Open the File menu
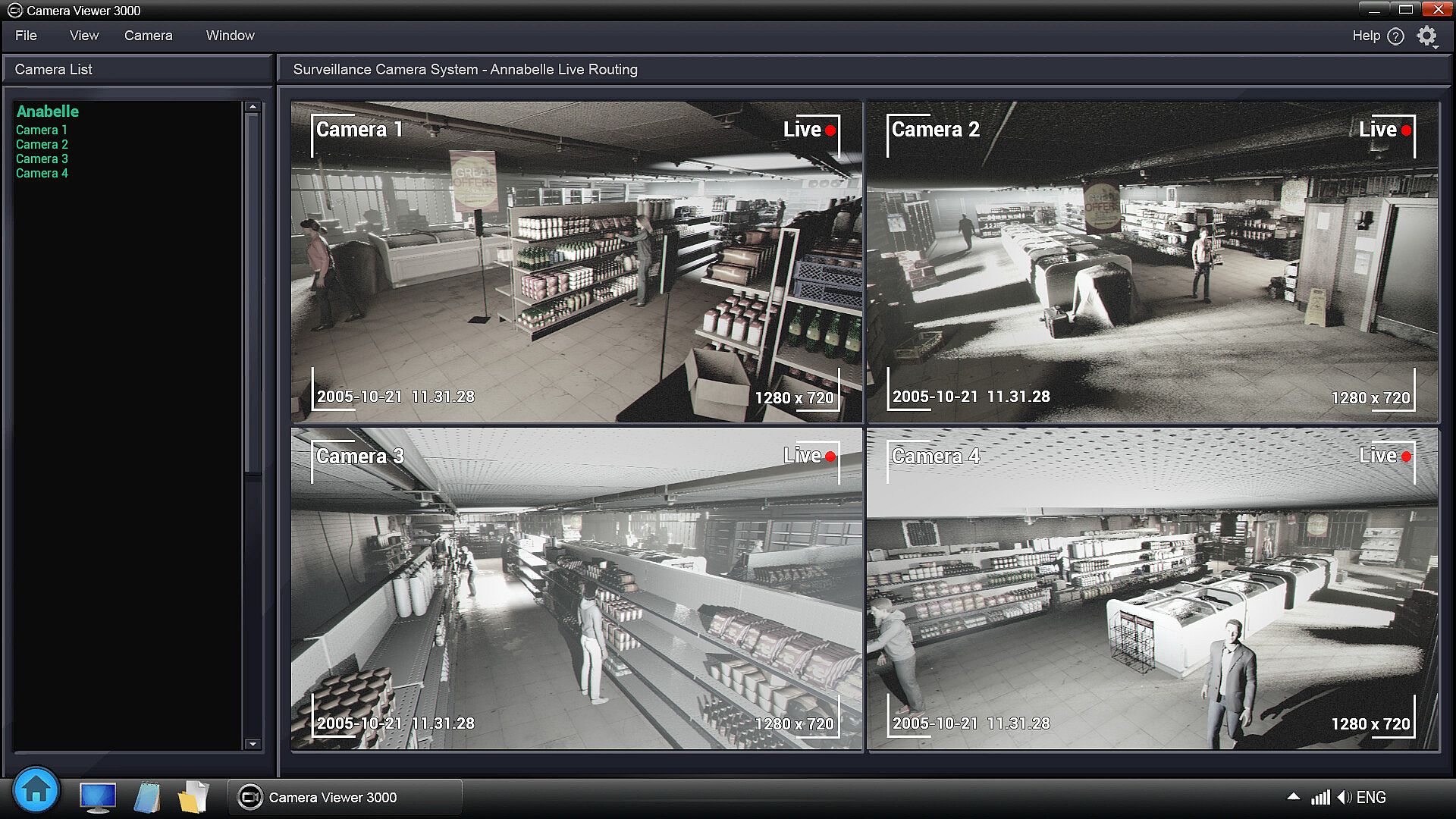This screenshot has width=1456, height=819. point(26,36)
